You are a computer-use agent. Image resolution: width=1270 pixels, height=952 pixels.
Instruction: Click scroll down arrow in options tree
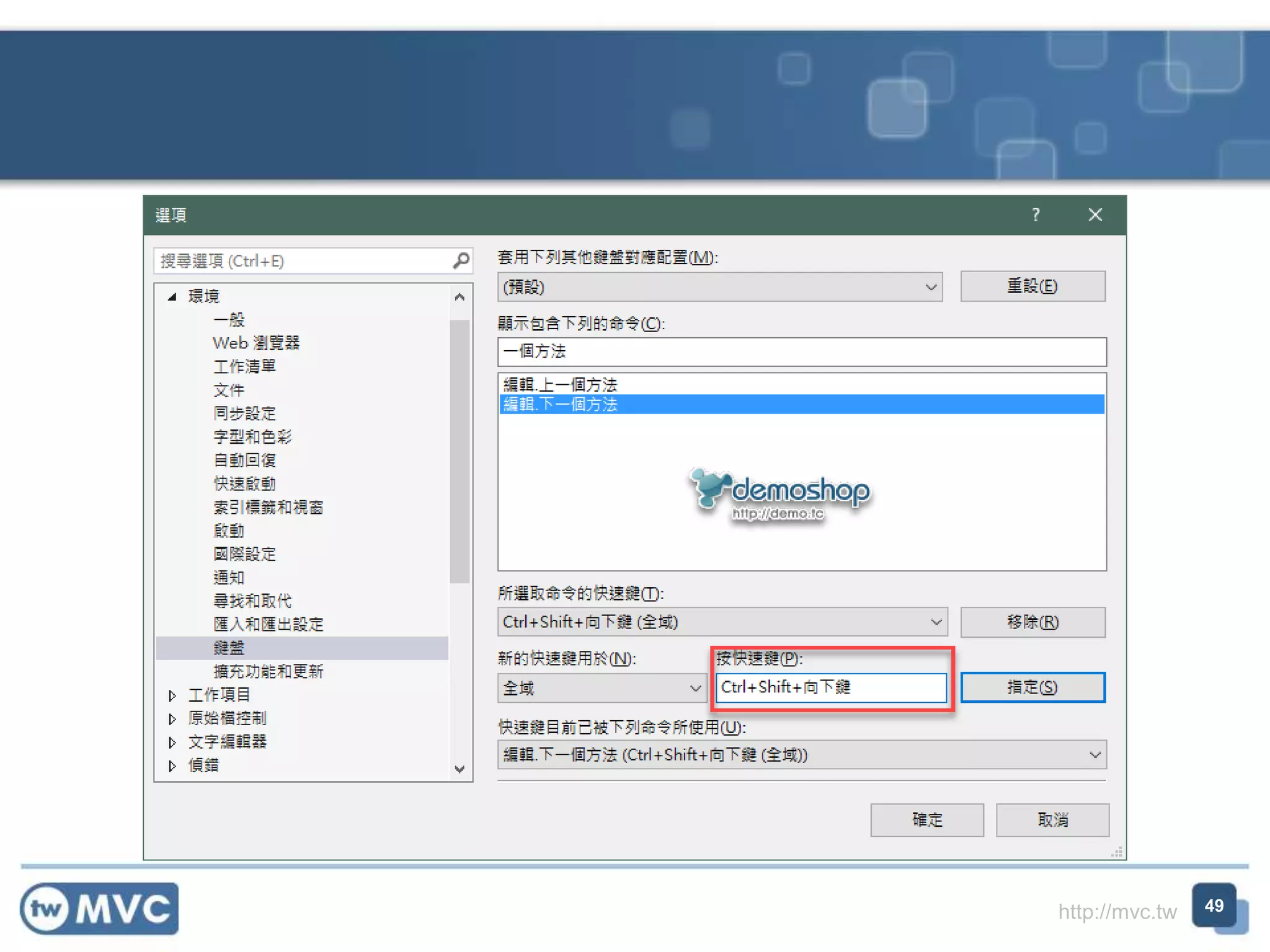tap(460, 769)
